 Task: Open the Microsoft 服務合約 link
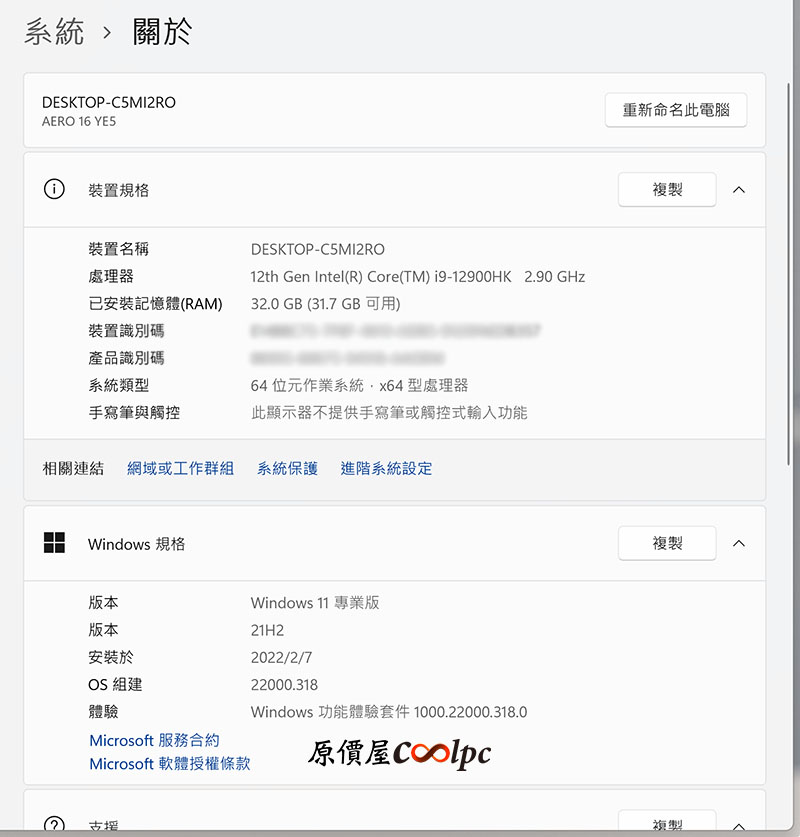click(155, 740)
